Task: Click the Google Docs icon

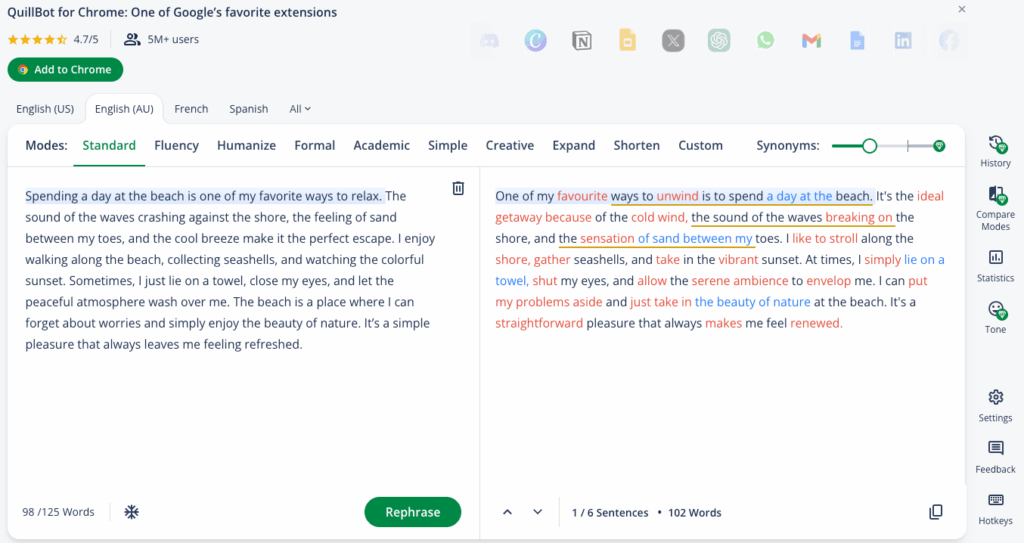Action: pos(857,41)
